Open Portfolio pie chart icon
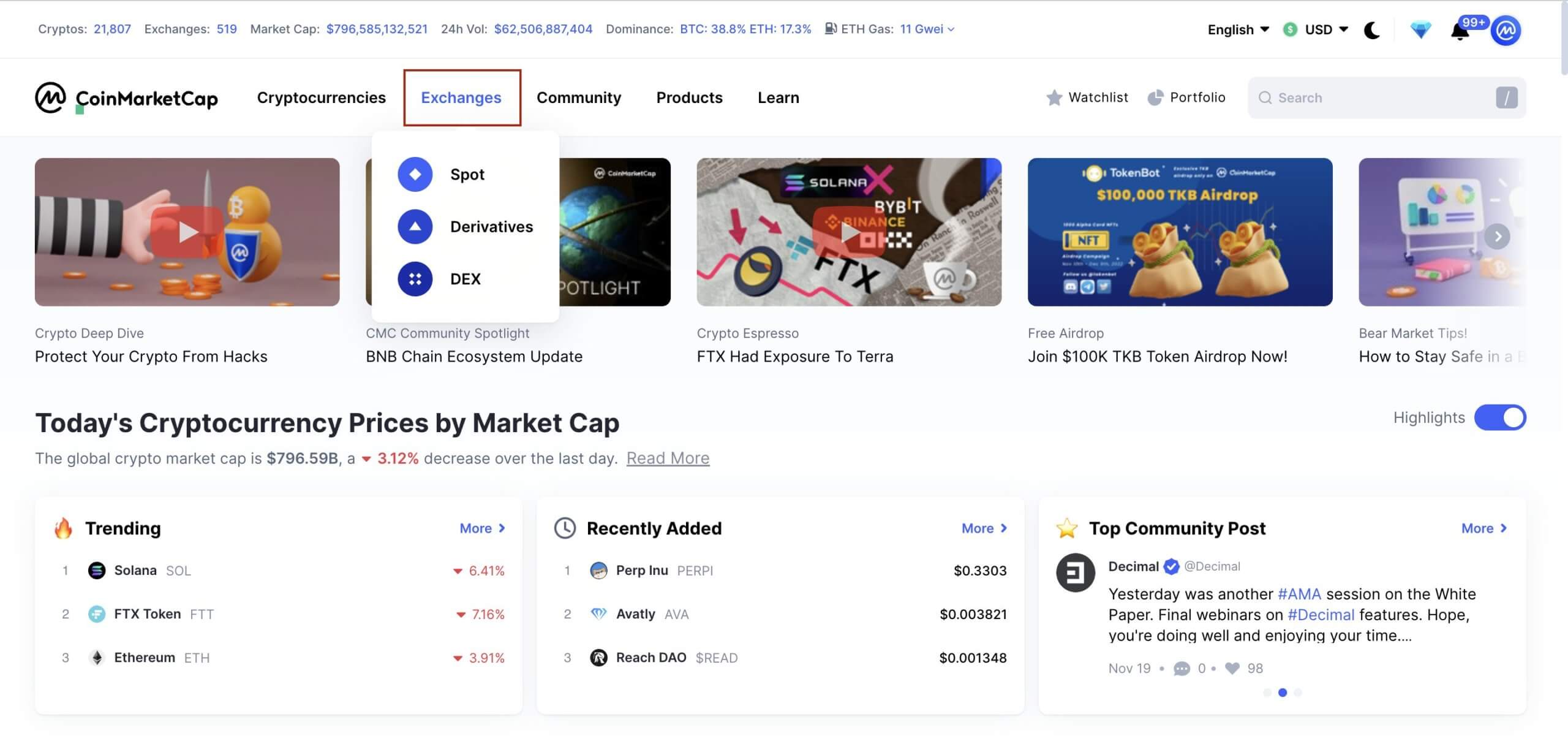Image resolution: width=1568 pixels, height=752 pixels. coord(1155,97)
